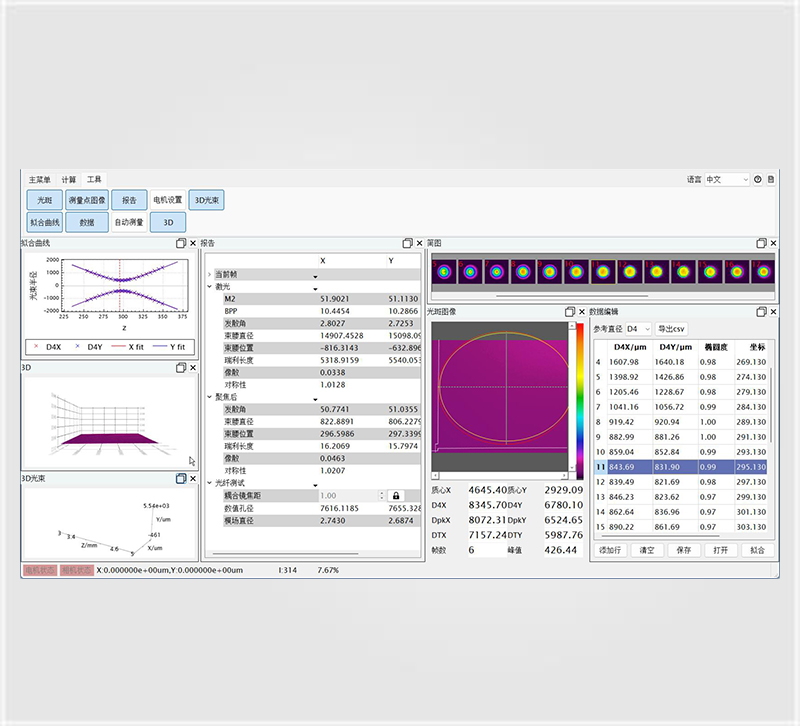Click the document icon at top right
The height and width of the screenshot is (726, 800).
[770, 180]
